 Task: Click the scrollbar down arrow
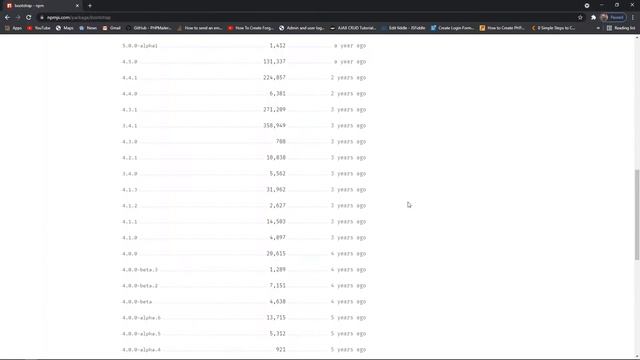[637, 356]
